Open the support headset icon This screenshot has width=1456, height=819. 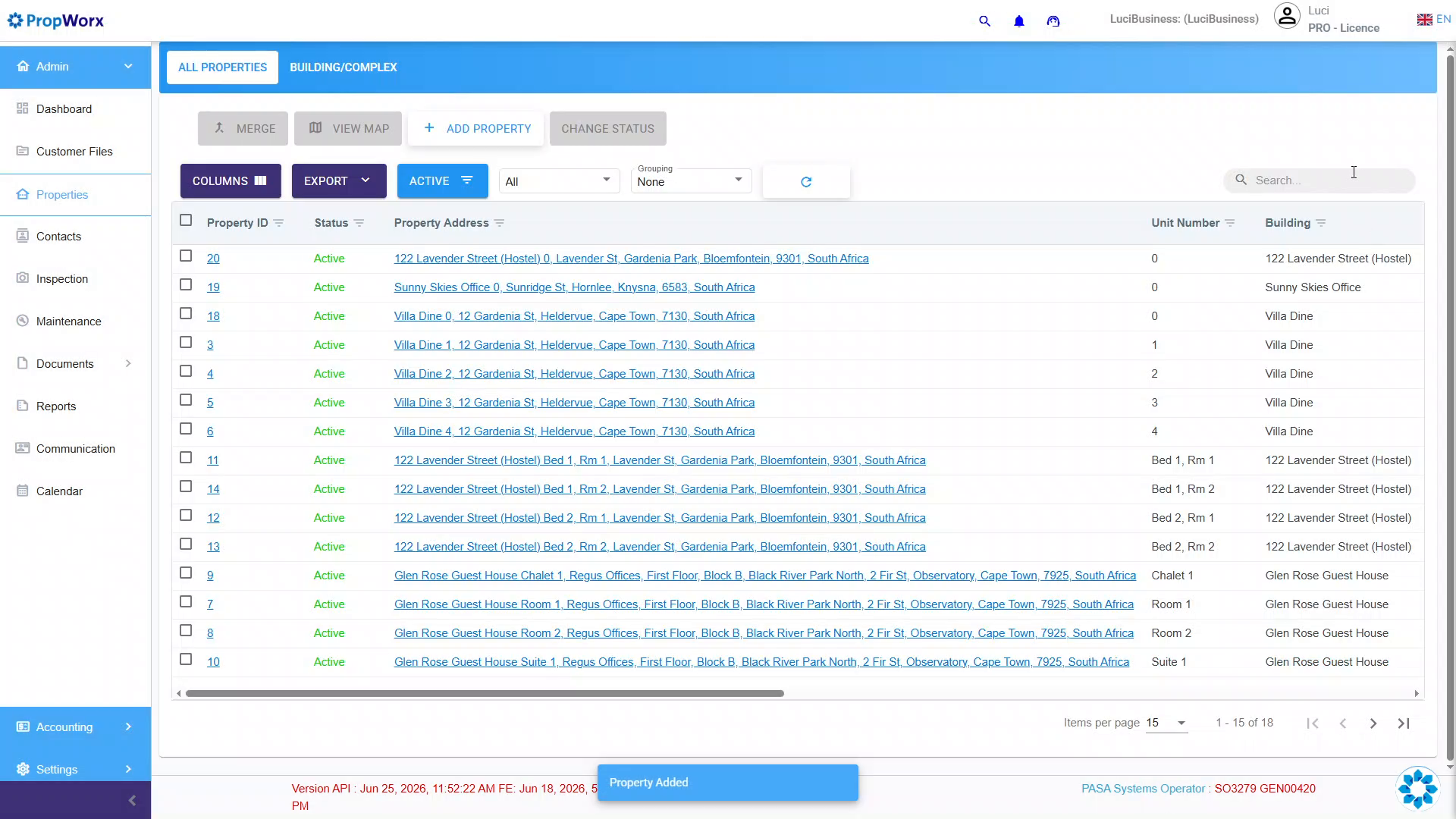point(1053,21)
